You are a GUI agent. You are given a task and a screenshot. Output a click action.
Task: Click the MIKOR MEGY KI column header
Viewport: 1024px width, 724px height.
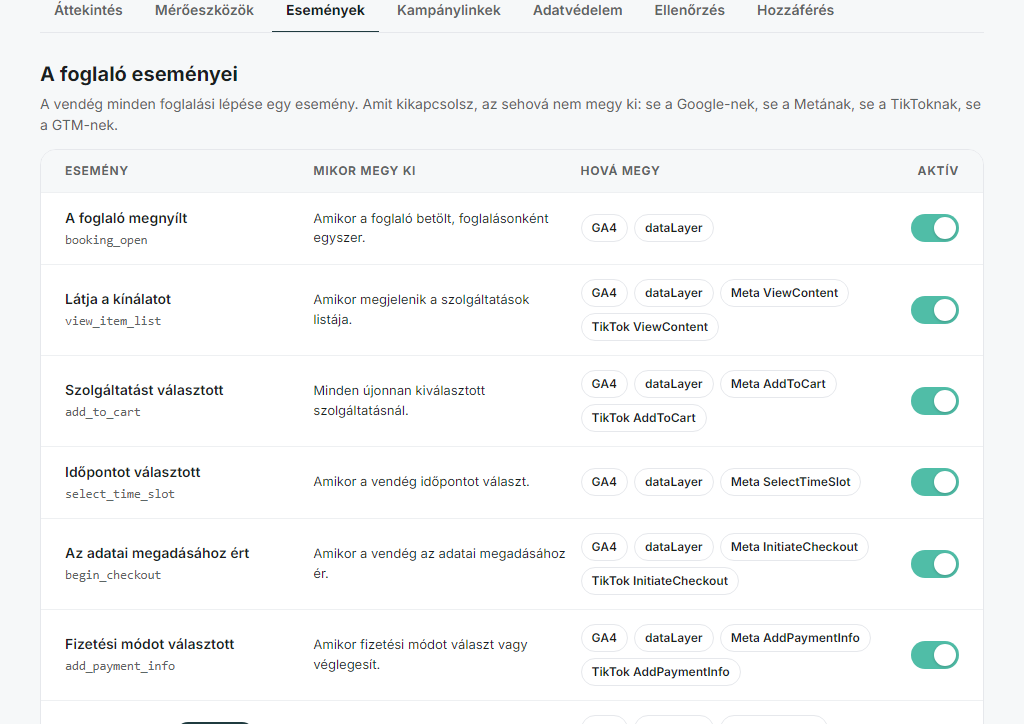coord(364,171)
